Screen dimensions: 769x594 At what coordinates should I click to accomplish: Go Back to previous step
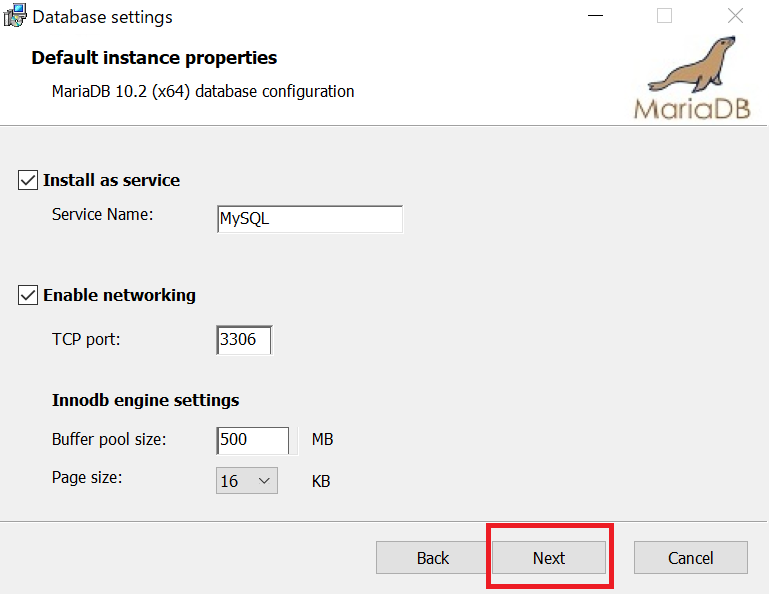click(x=433, y=558)
